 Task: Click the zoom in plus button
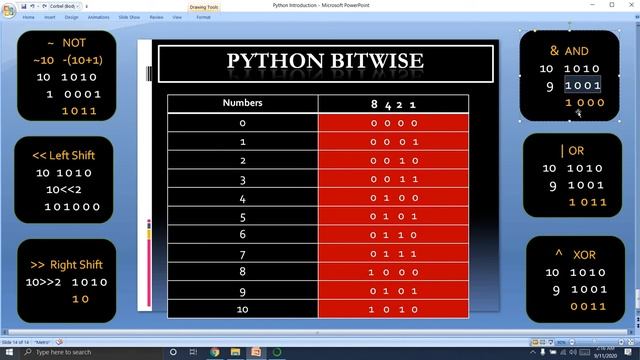(621, 342)
